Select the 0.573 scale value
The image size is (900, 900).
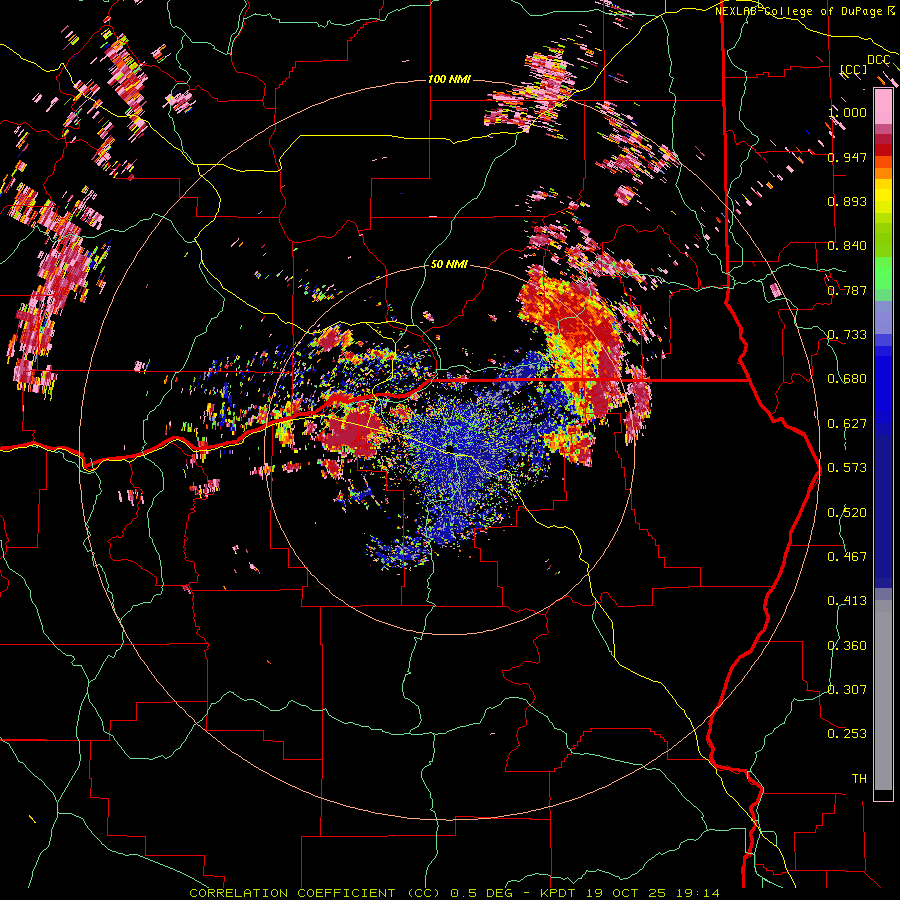point(847,468)
